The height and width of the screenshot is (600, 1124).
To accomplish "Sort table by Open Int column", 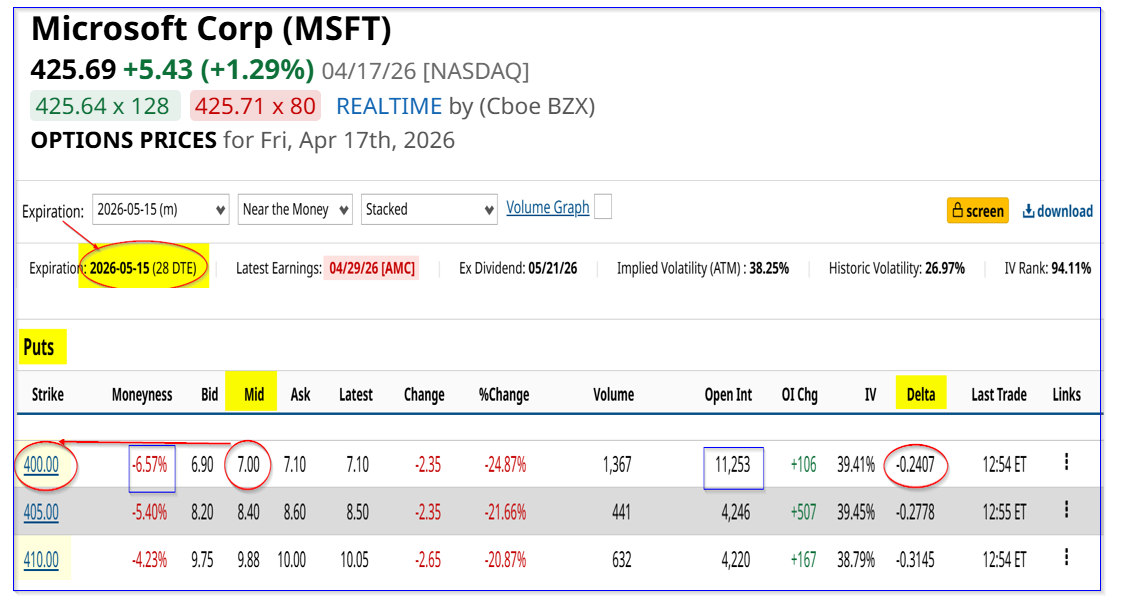I will [x=728, y=395].
